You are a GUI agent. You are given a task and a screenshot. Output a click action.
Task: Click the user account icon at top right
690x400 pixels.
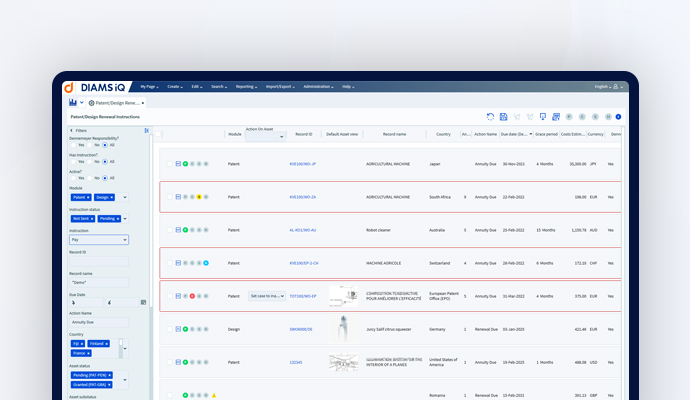pyautogui.click(x=616, y=87)
